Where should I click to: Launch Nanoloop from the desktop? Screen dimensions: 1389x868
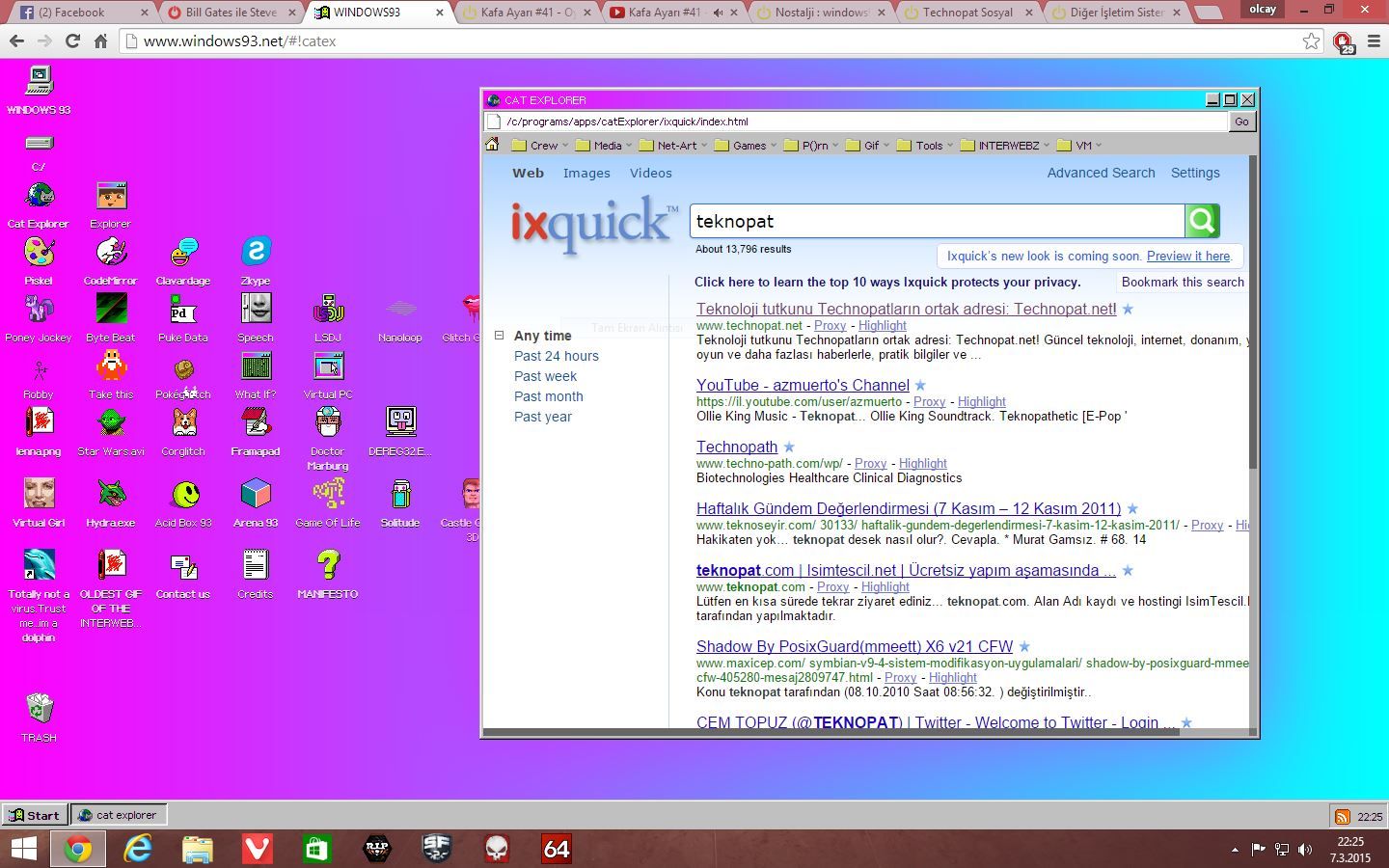(400, 318)
